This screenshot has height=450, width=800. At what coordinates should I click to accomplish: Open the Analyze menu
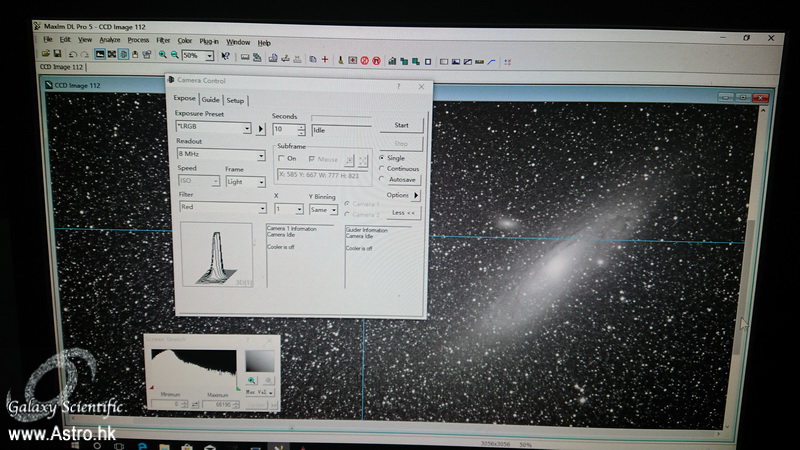[x=110, y=41]
